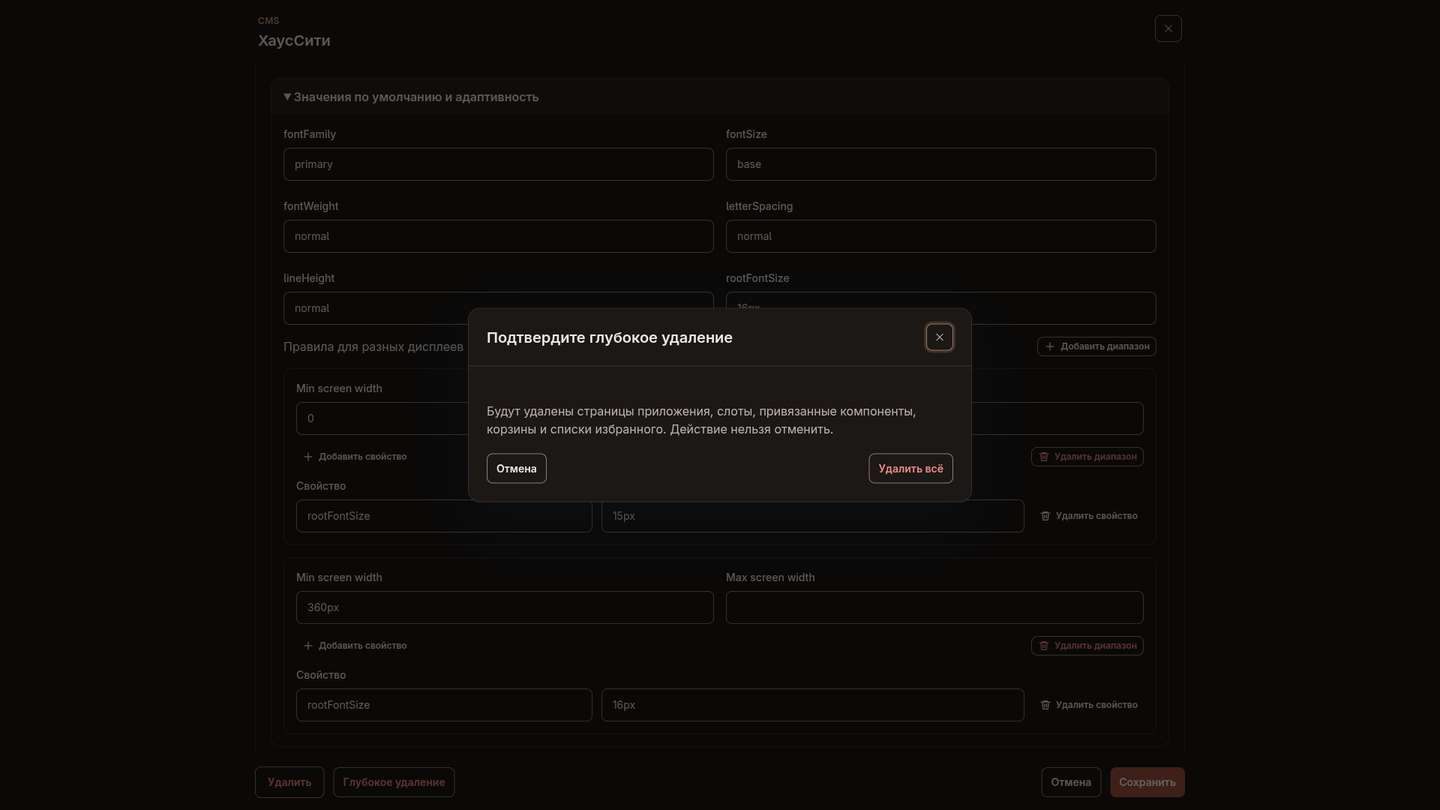Confirm with the Удалить всё button
The image size is (1440, 810).
pyautogui.click(x=911, y=468)
